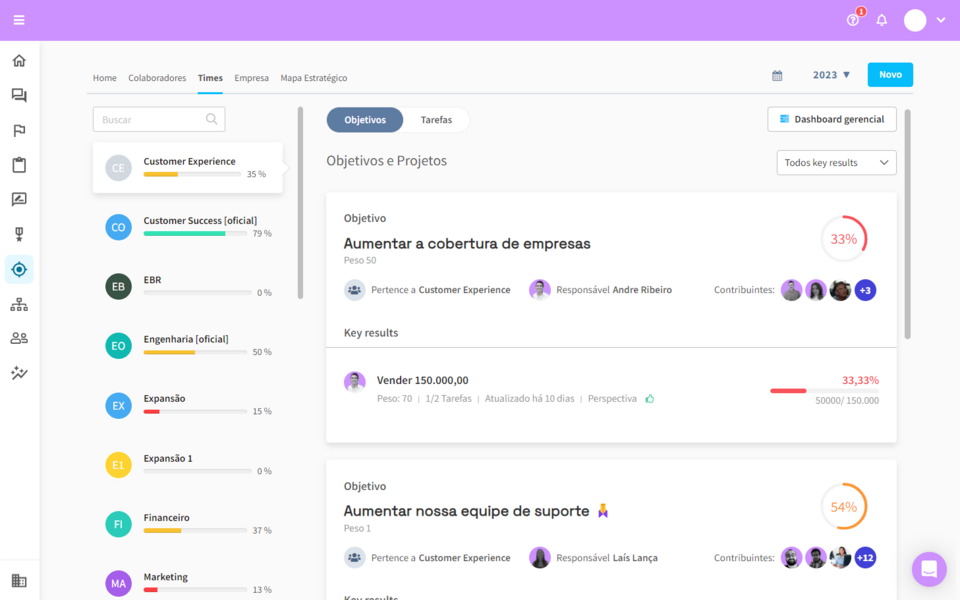Switch to the Colaboradores tab
The width and height of the screenshot is (960, 600).
point(157,78)
